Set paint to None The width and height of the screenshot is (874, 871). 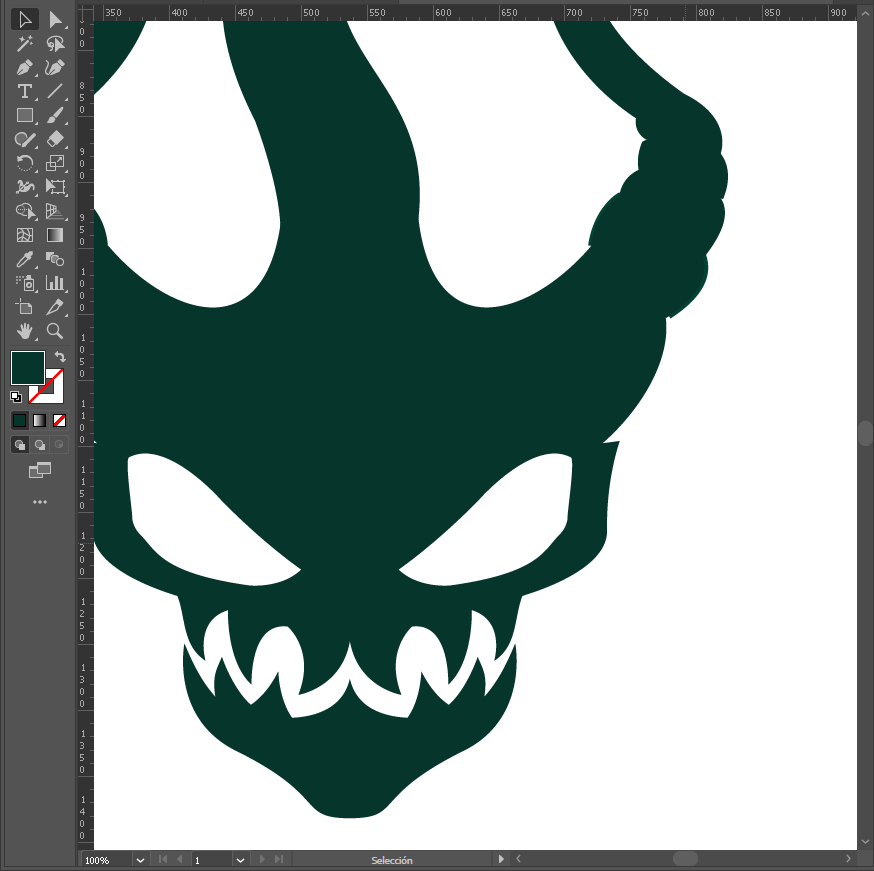pyautogui.click(x=60, y=421)
